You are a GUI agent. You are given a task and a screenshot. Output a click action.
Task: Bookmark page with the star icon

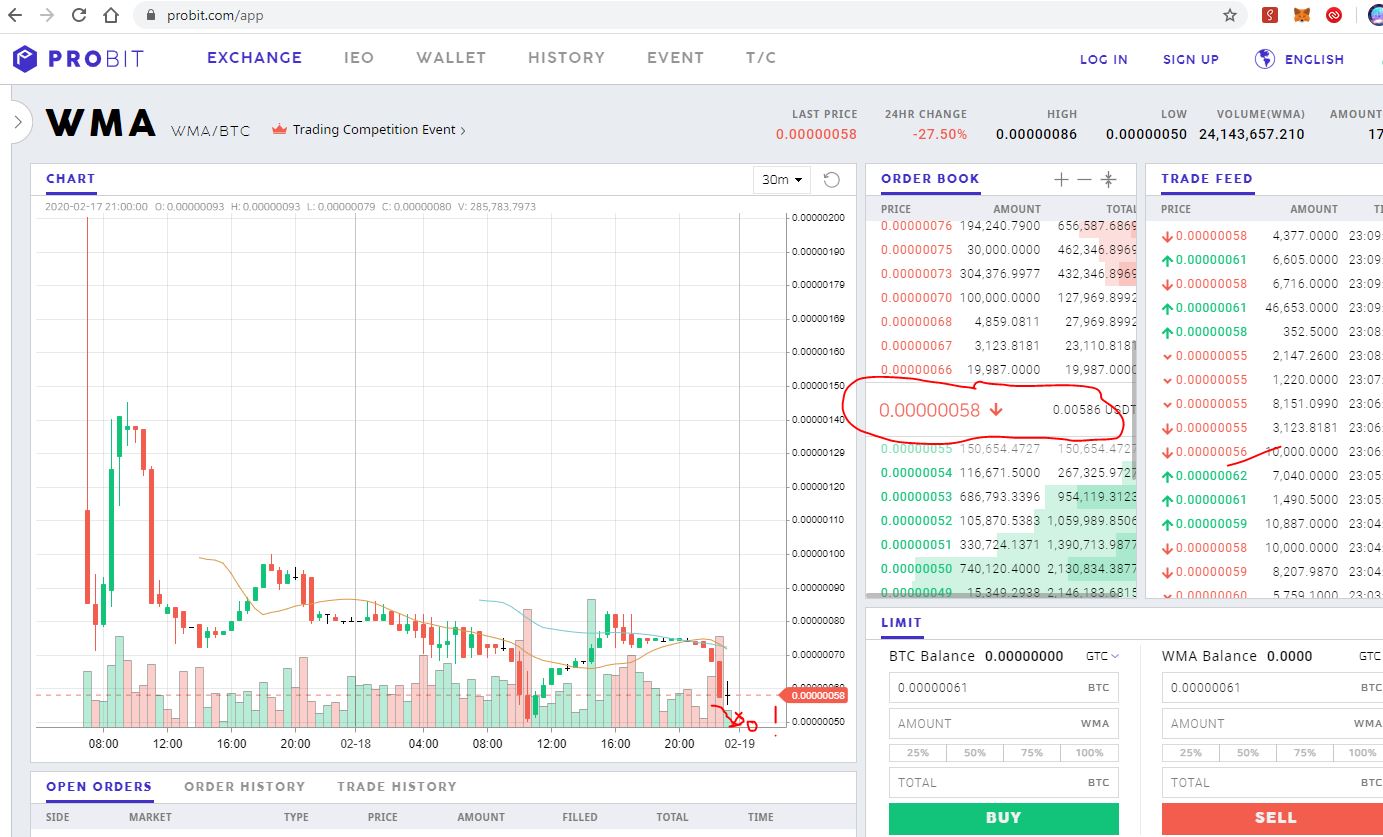click(x=1230, y=16)
